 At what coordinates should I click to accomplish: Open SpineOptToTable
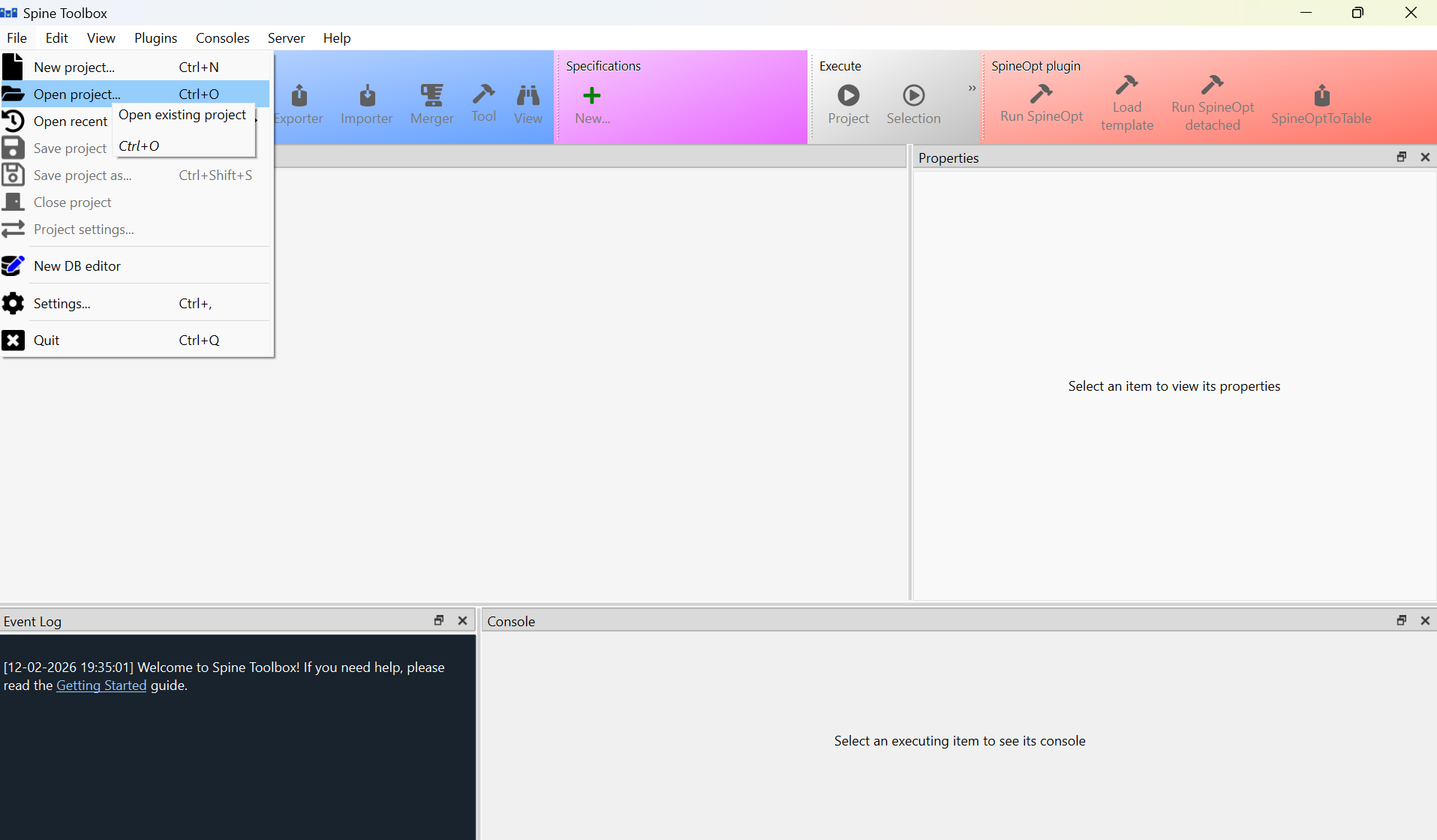point(1322,101)
